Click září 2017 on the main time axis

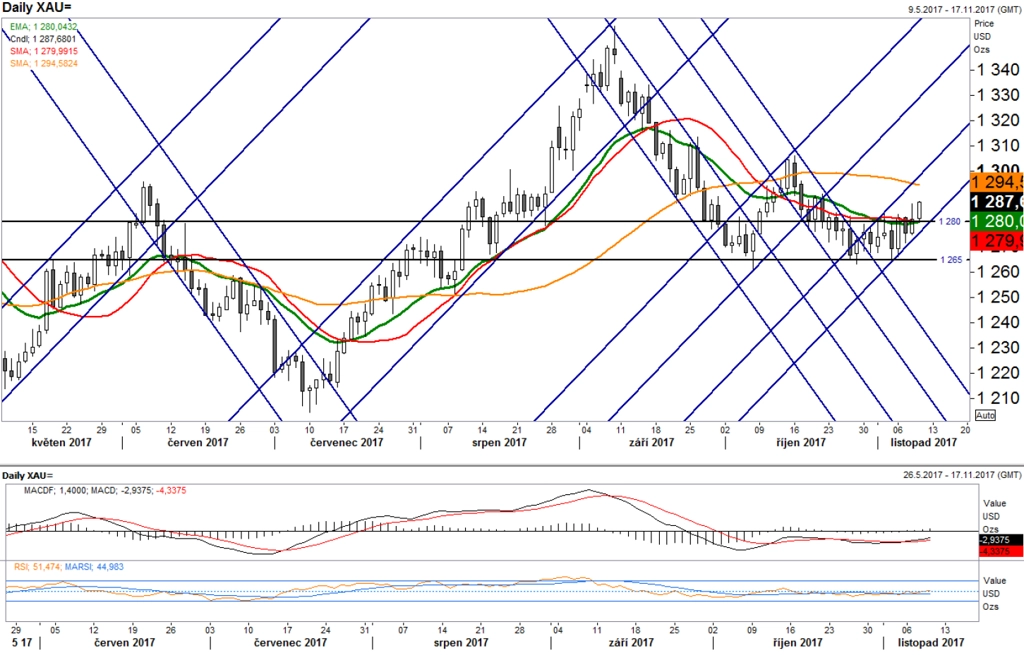click(x=651, y=443)
